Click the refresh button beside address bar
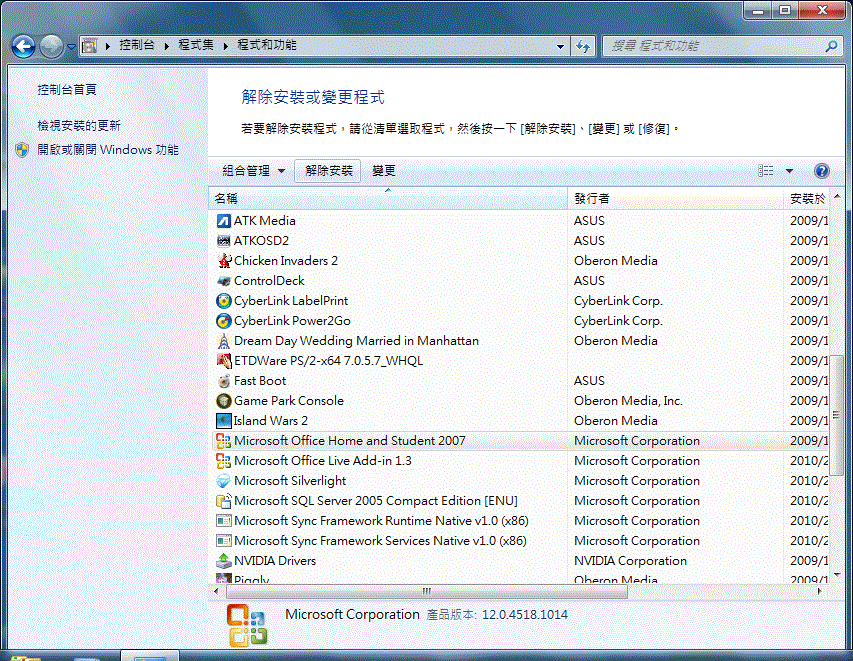Viewport: 853px width, 661px height. 584,46
